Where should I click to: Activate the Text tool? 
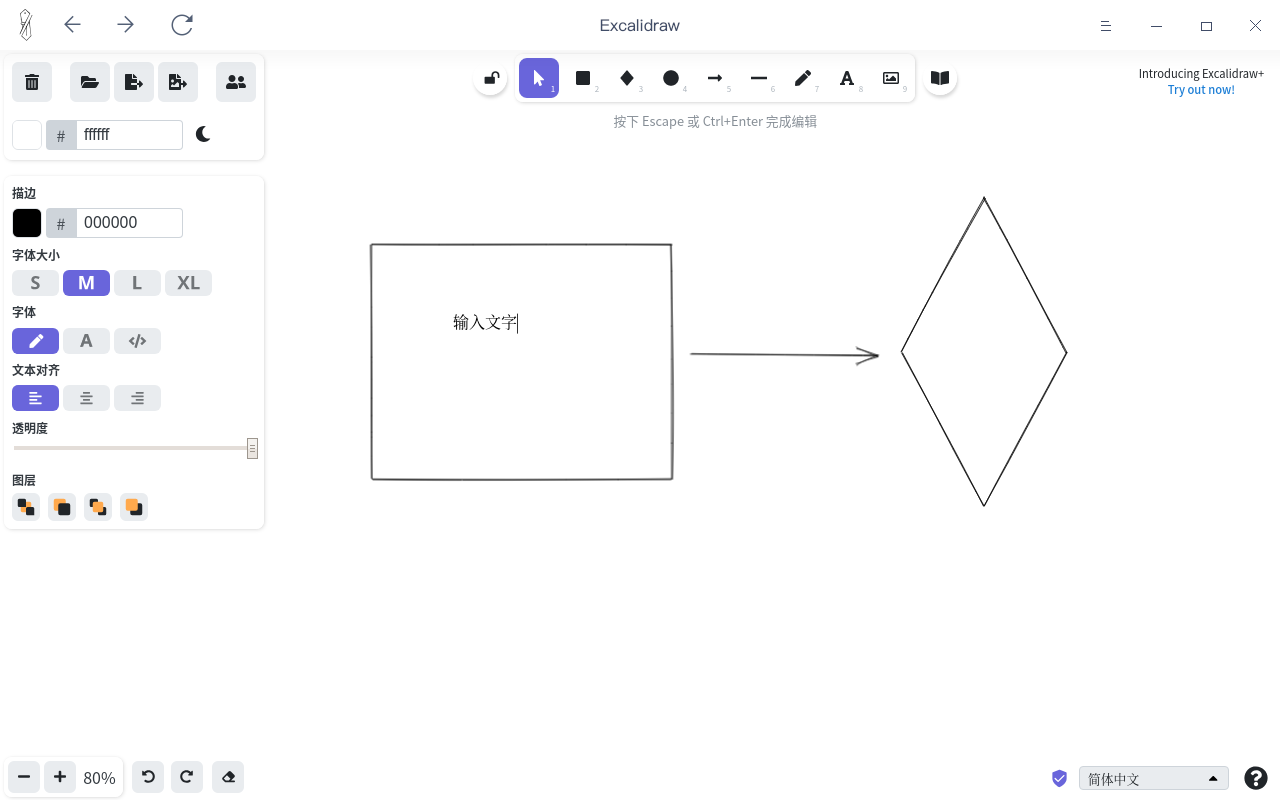[x=847, y=78]
